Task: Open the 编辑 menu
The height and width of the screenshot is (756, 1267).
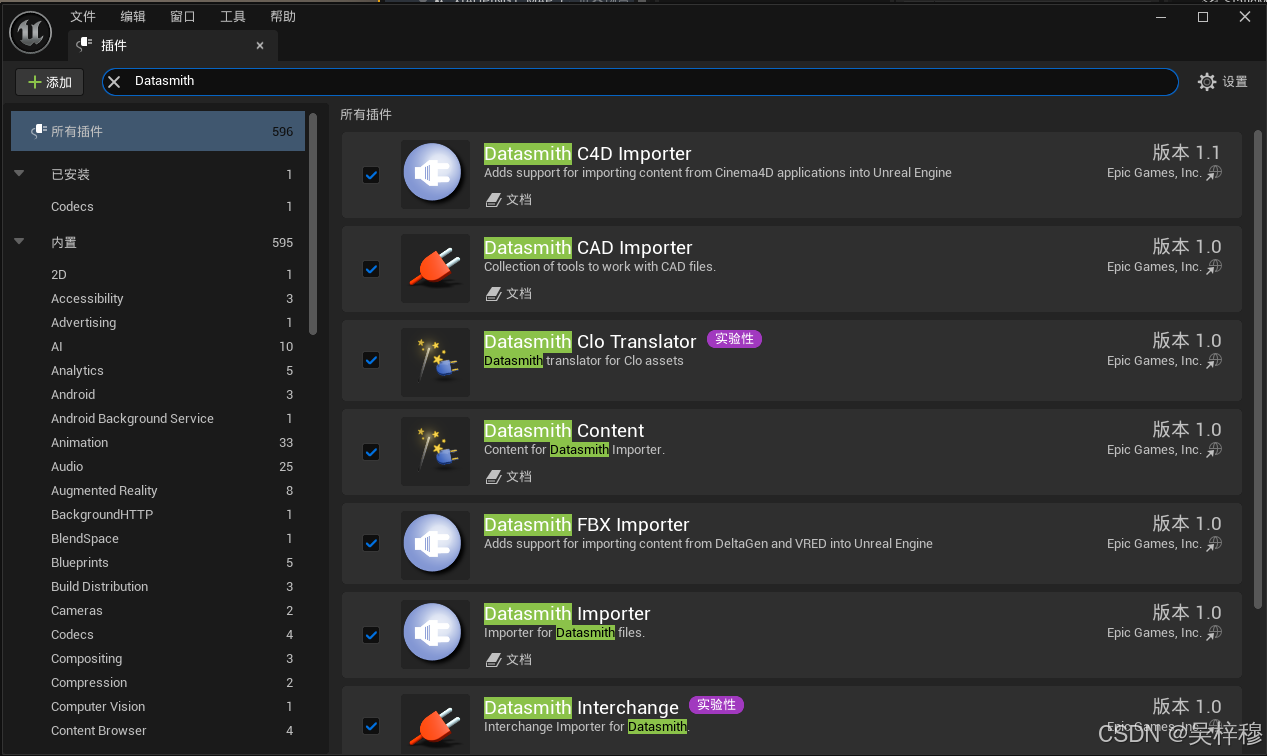Action: pyautogui.click(x=133, y=17)
